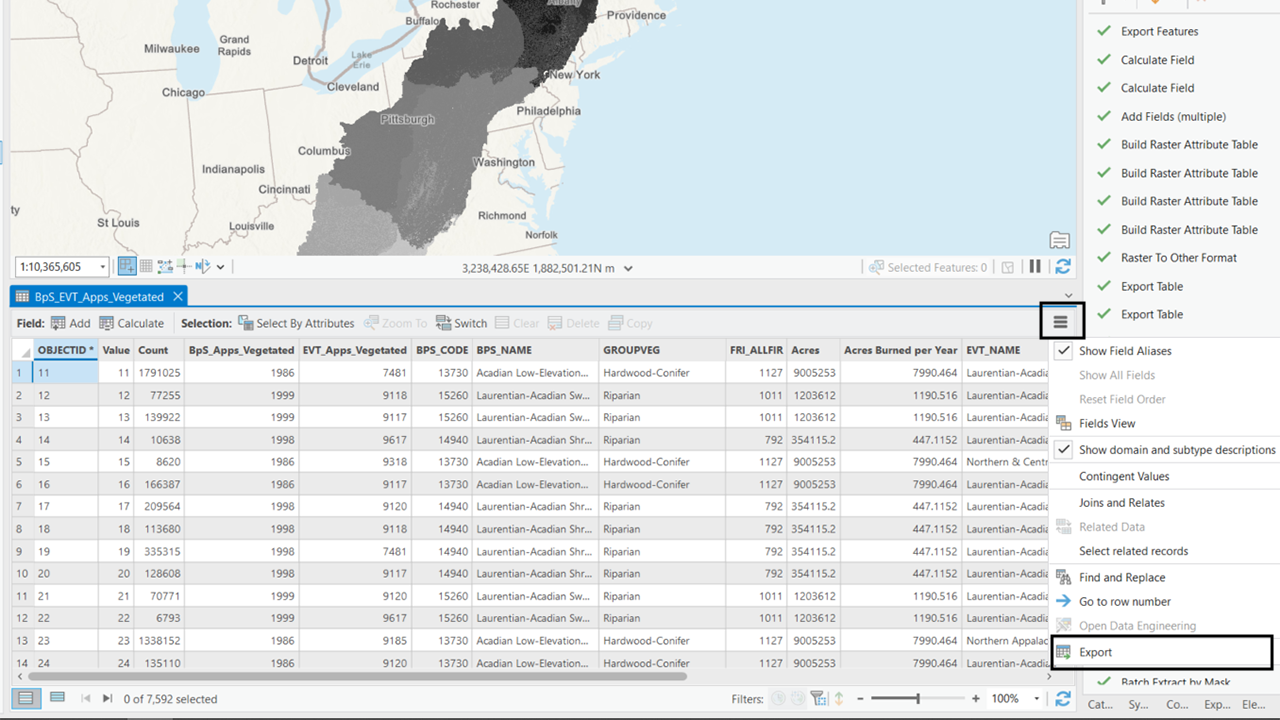Viewport: 1280px width, 720px height.
Task: Switch to the split table view
Action: click(x=57, y=699)
